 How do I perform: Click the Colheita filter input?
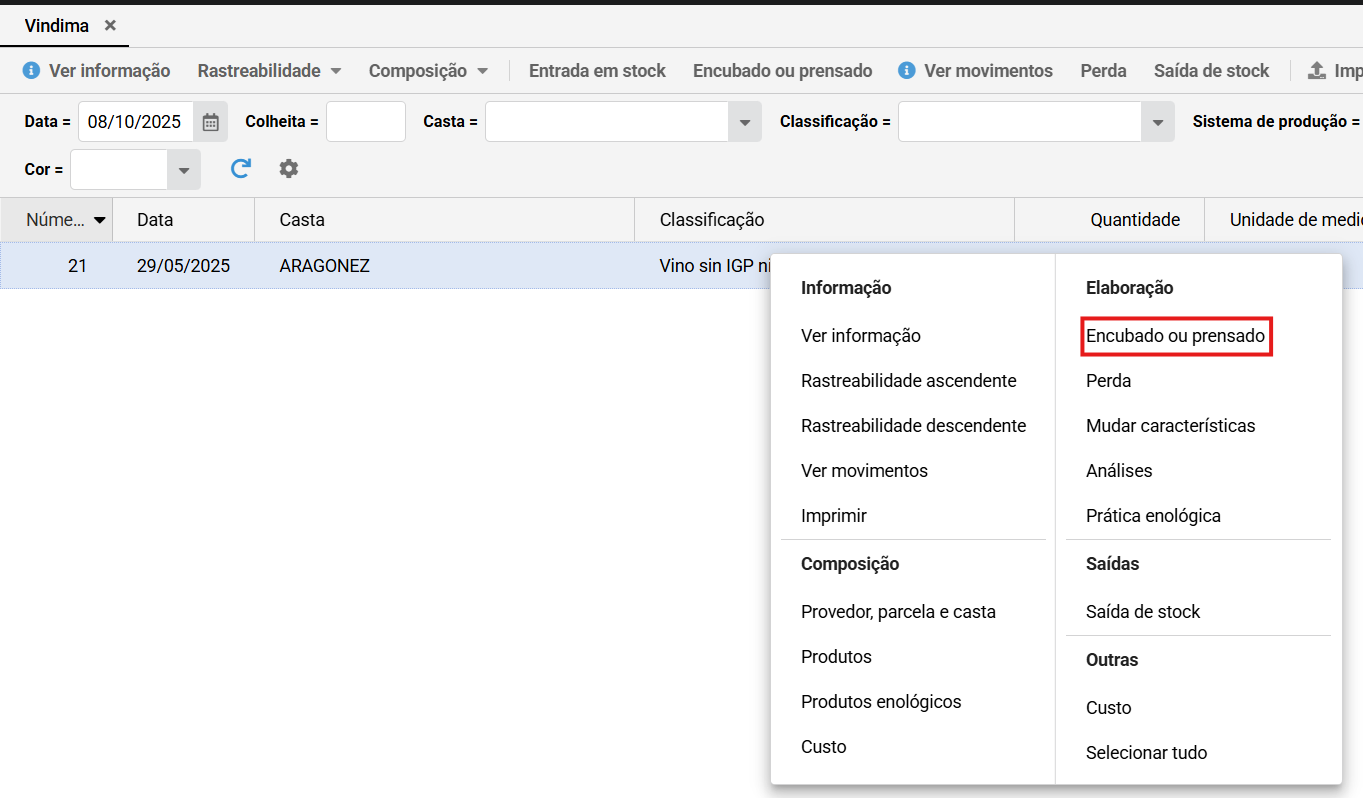(366, 122)
